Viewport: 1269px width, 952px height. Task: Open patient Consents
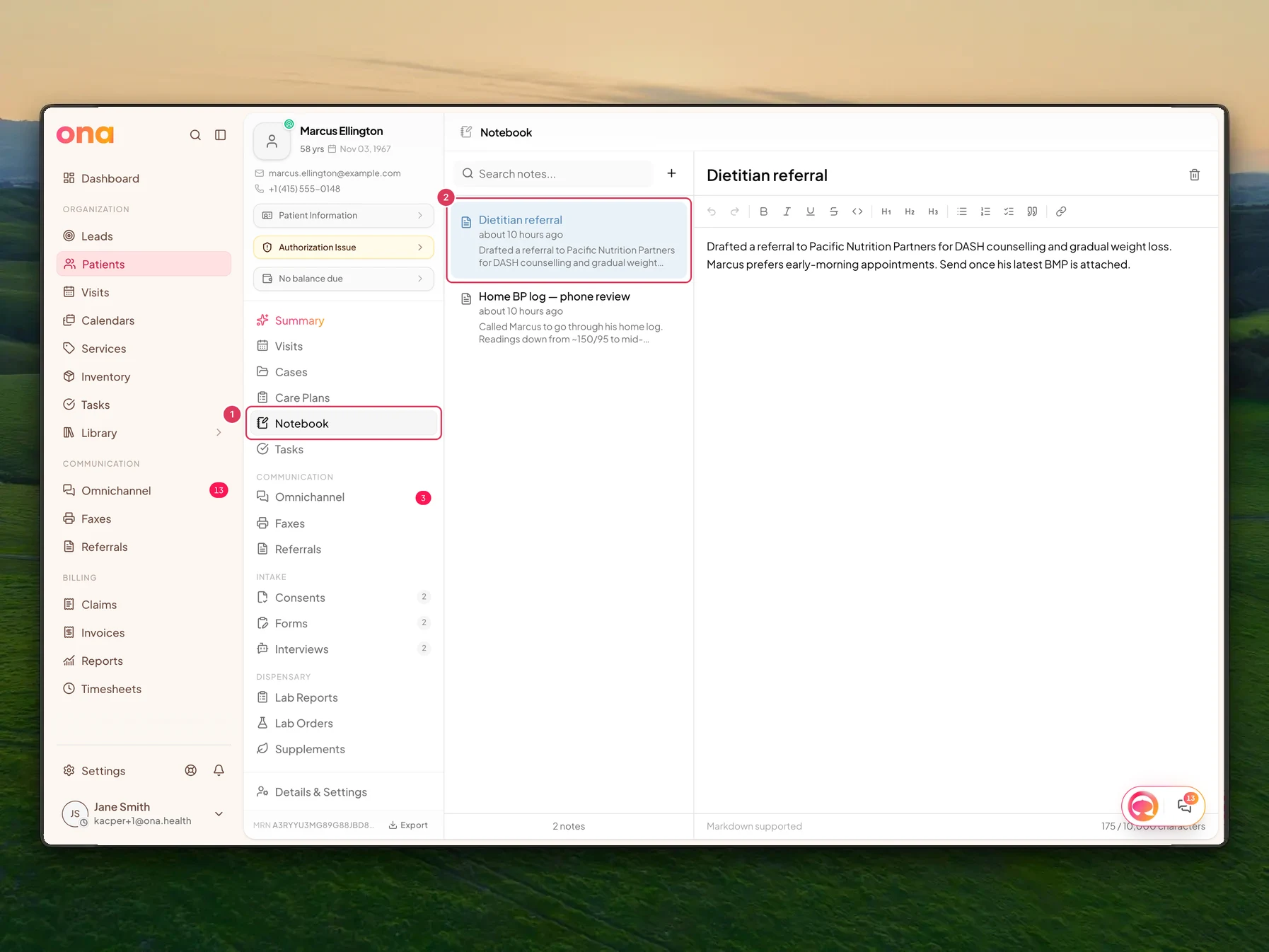tap(344, 598)
